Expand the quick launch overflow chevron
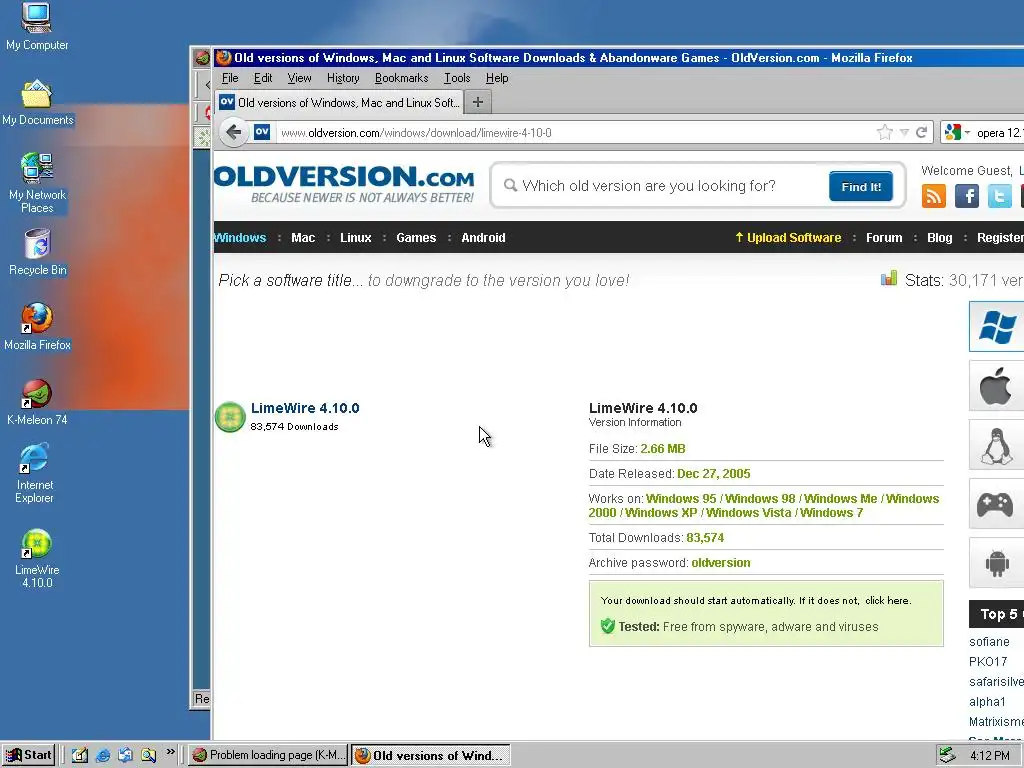 pyautogui.click(x=170, y=752)
